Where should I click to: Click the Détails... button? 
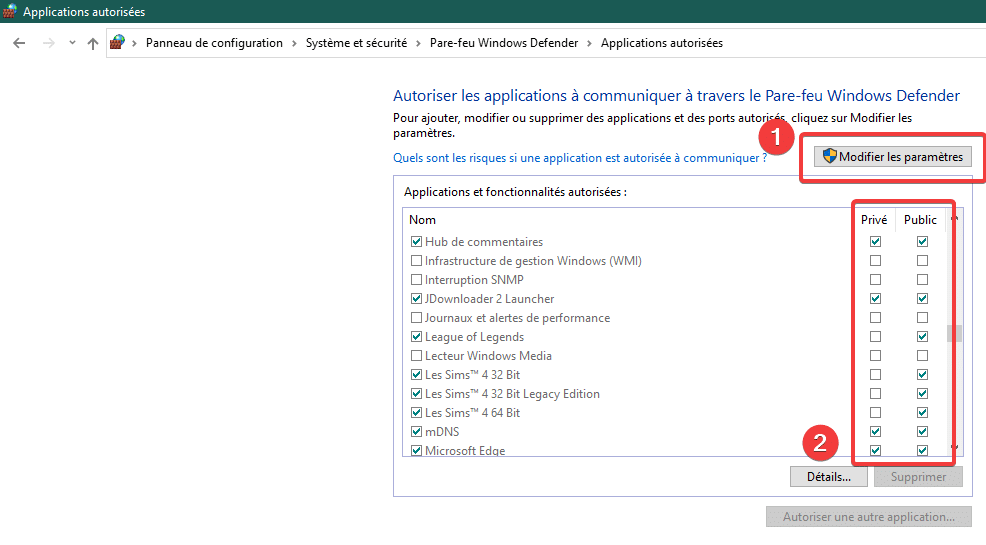(x=829, y=476)
